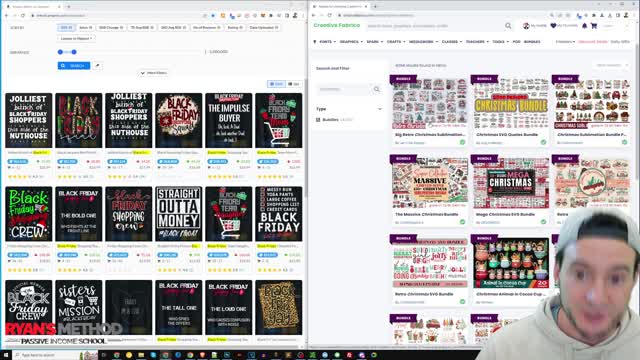Click the taskbar search box
Image resolution: width=640 pixels, height=360 pixels.
[55, 355]
